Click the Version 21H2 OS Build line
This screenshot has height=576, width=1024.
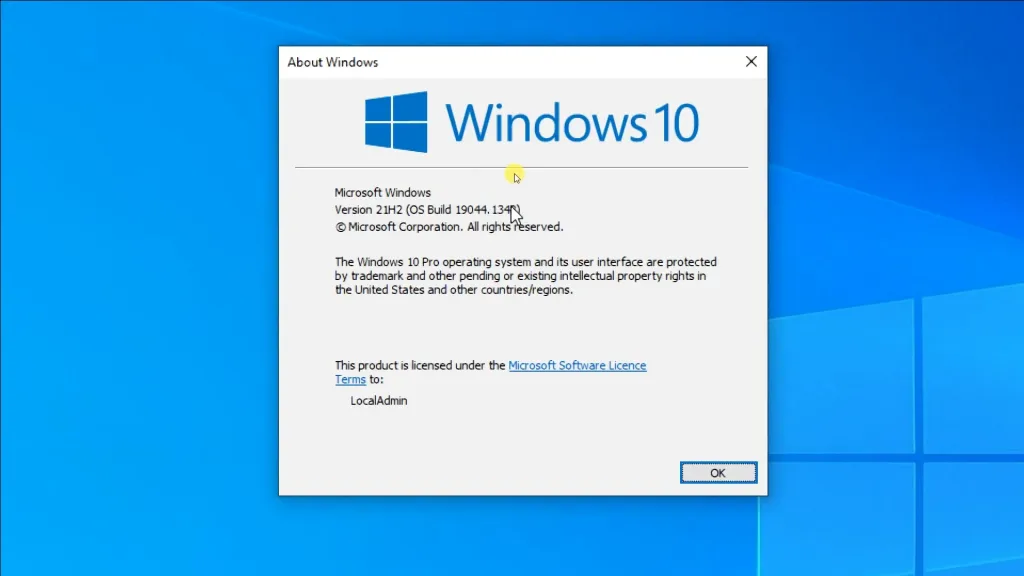coord(428,210)
